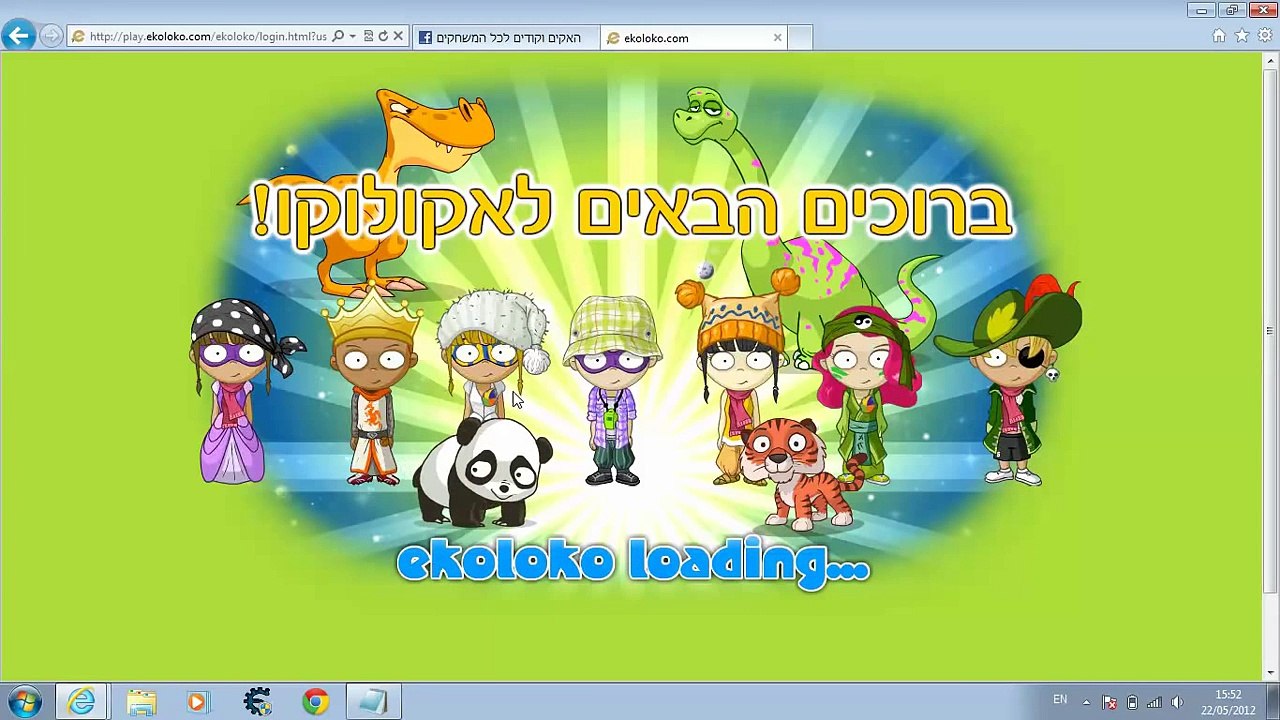Click the EN language indicator
This screenshot has height=720, width=1280.
(1060, 700)
